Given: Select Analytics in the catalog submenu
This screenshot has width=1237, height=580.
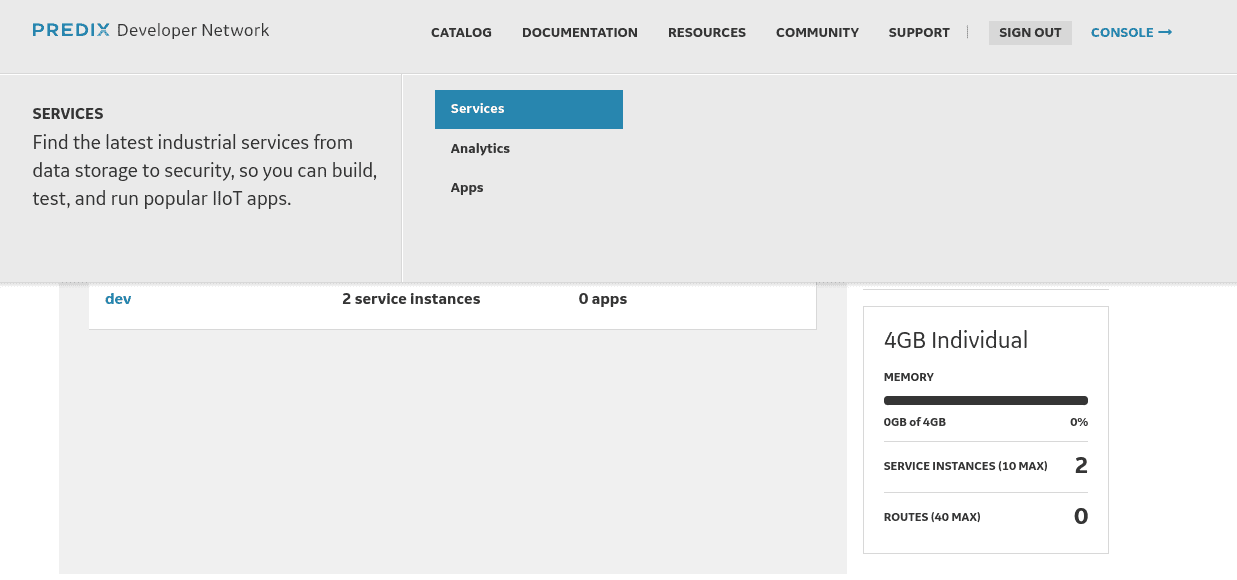Looking at the screenshot, I should coord(480,148).
